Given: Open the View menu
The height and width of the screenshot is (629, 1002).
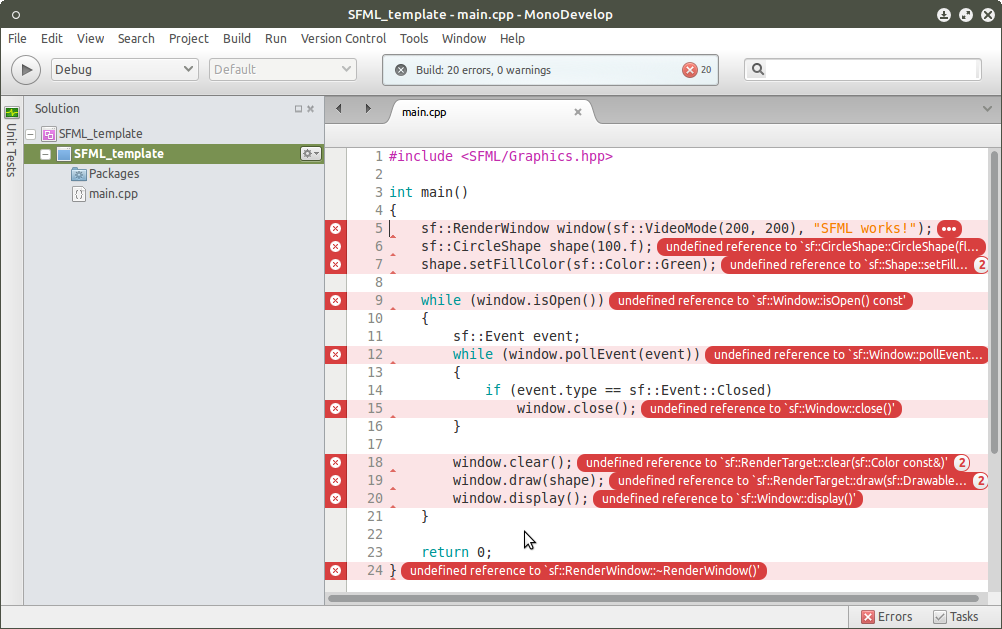Looking at the screenshot, I should [91, 38].
